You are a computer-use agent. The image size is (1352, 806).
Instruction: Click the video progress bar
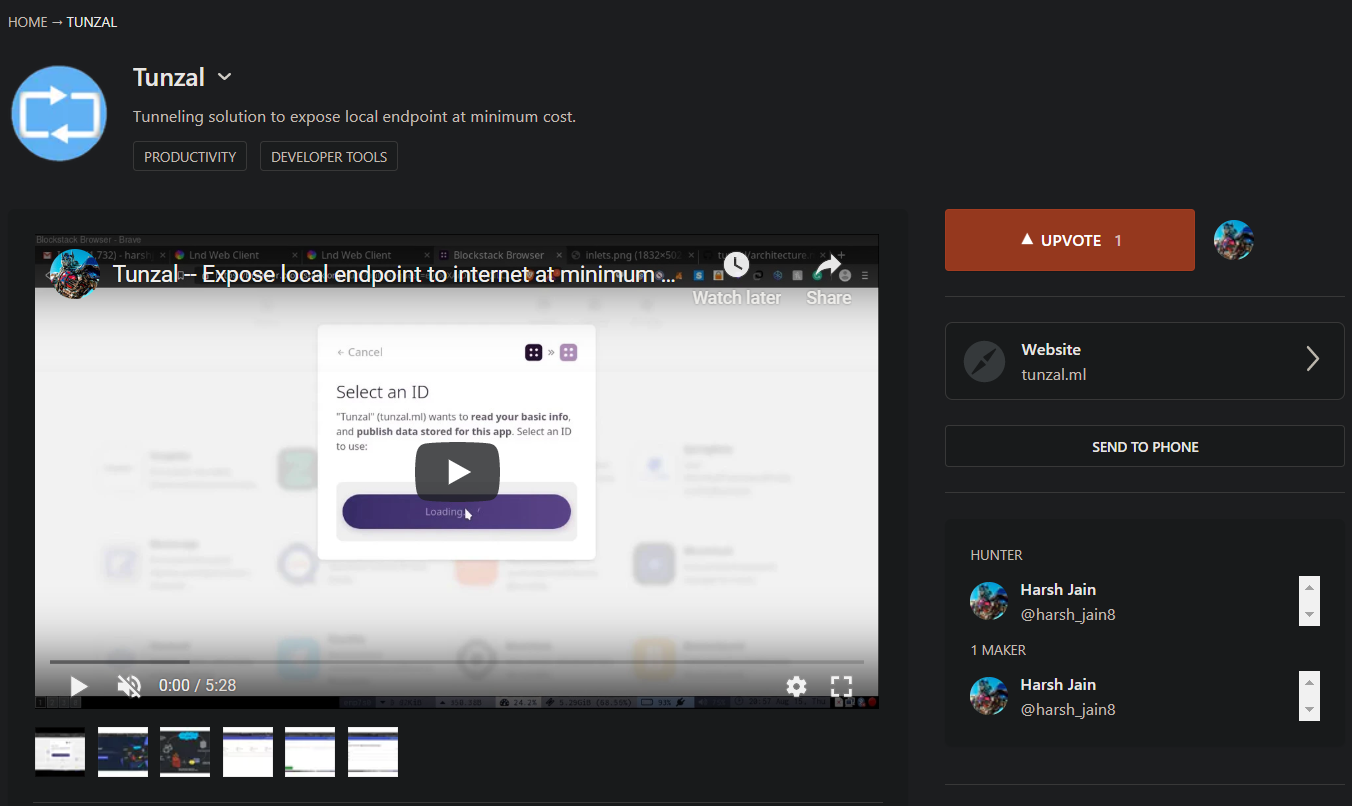457,661
